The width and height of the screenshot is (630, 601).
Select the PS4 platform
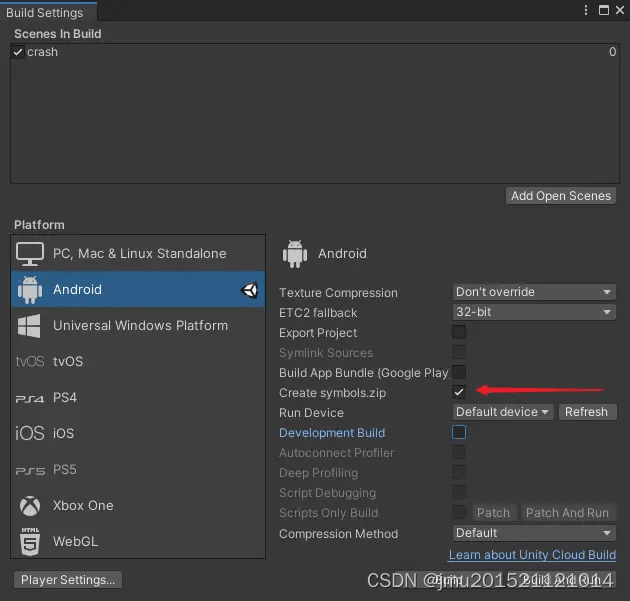(138, 397)
